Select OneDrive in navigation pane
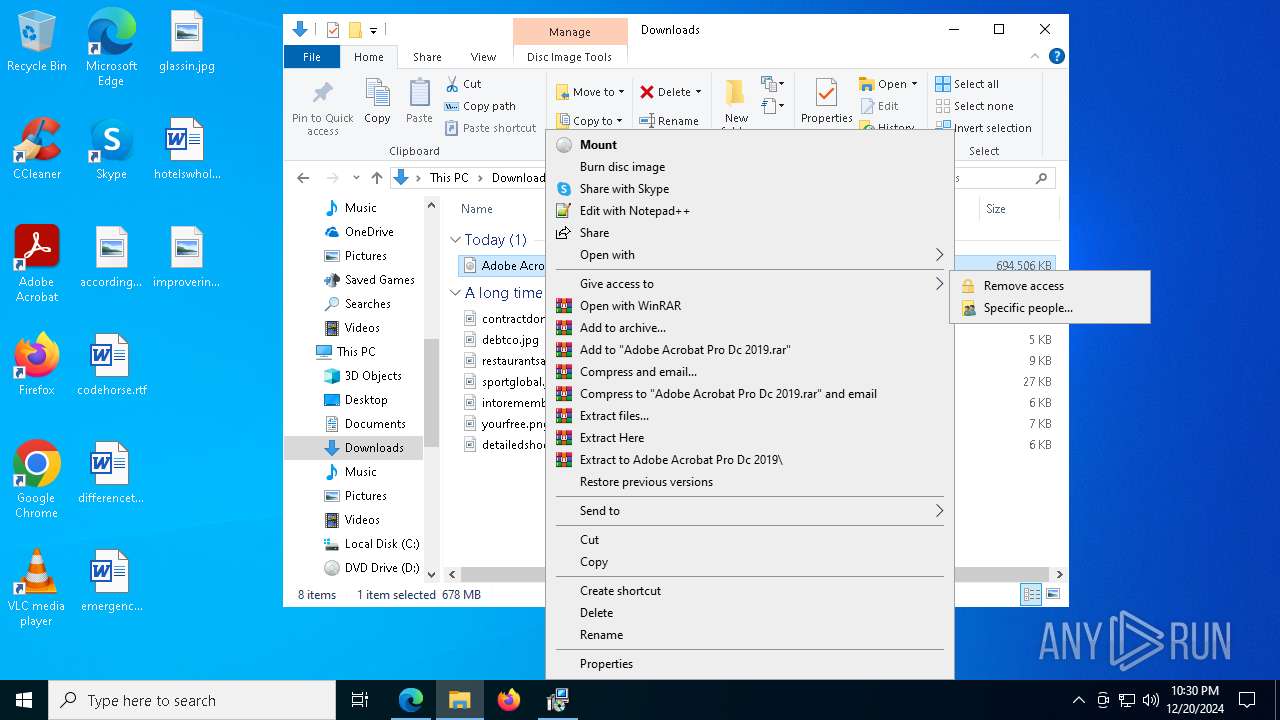 (368, 232)
